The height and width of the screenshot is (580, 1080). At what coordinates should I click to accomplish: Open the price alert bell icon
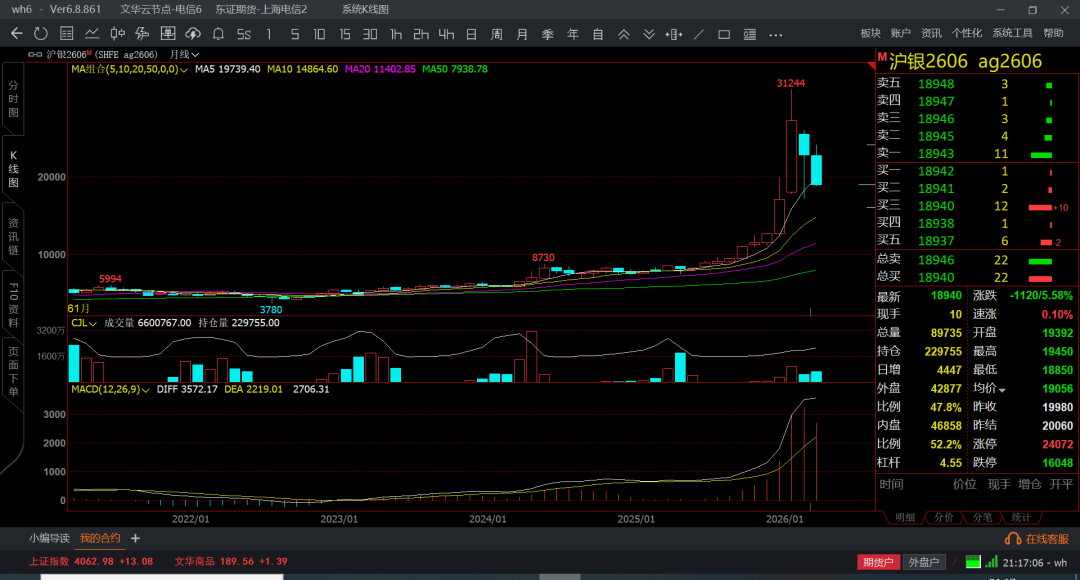[x=218, y=34]
